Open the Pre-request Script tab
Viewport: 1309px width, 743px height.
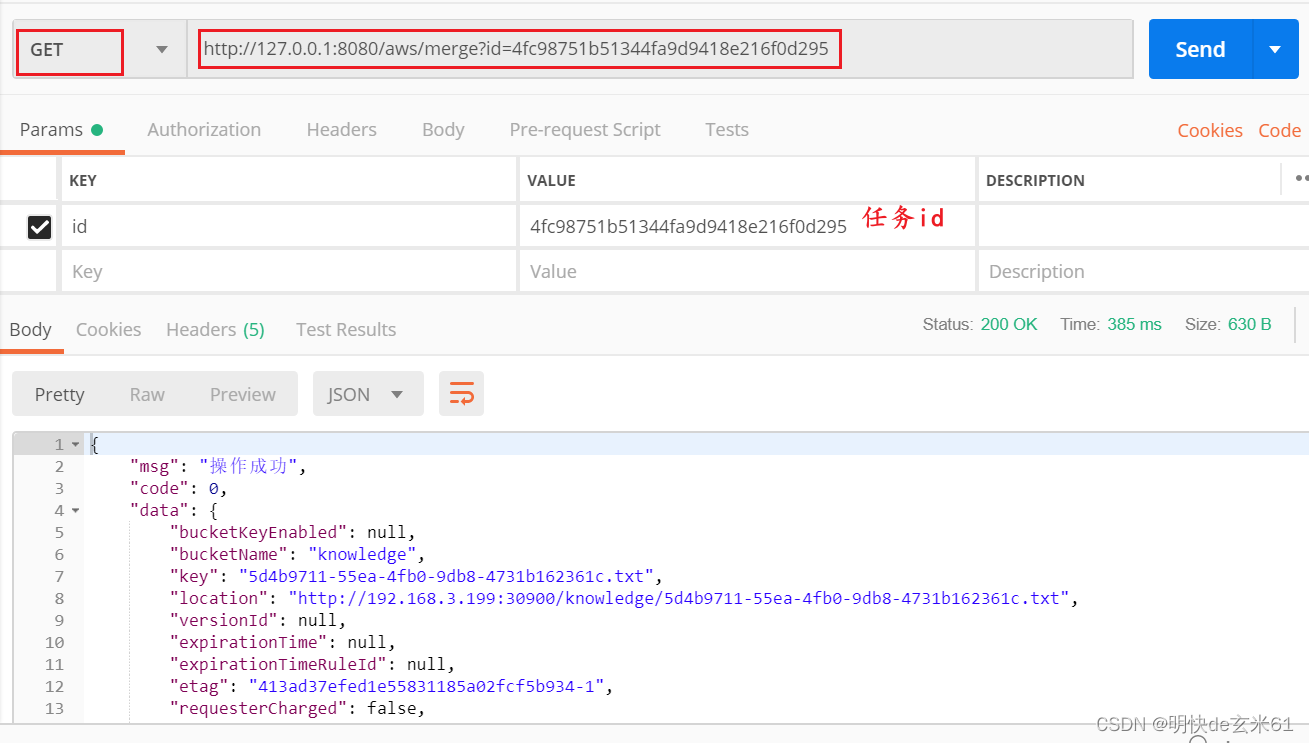(x=585, y=130)
